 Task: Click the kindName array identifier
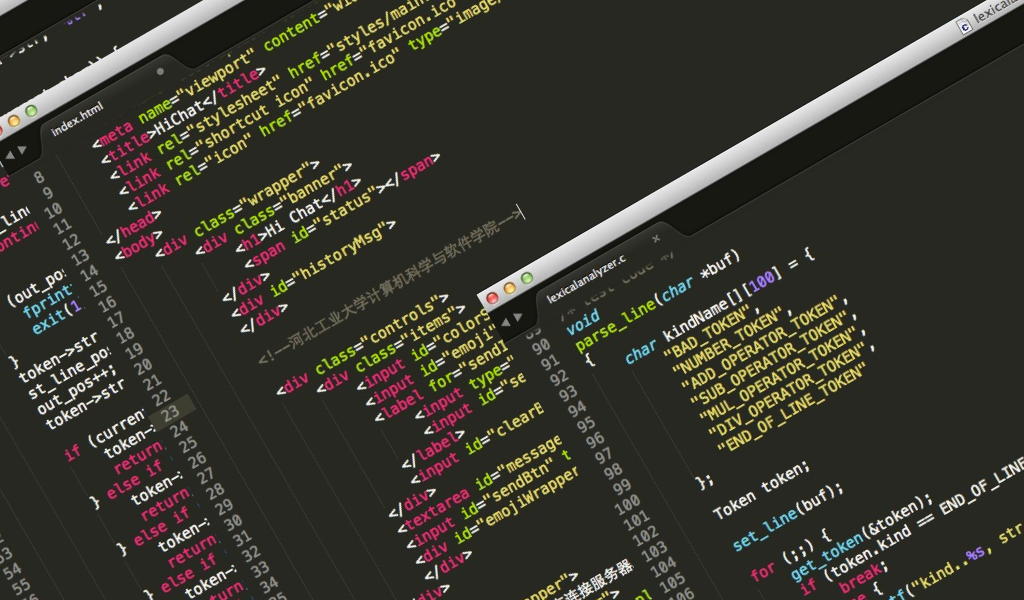coord(695,321)
